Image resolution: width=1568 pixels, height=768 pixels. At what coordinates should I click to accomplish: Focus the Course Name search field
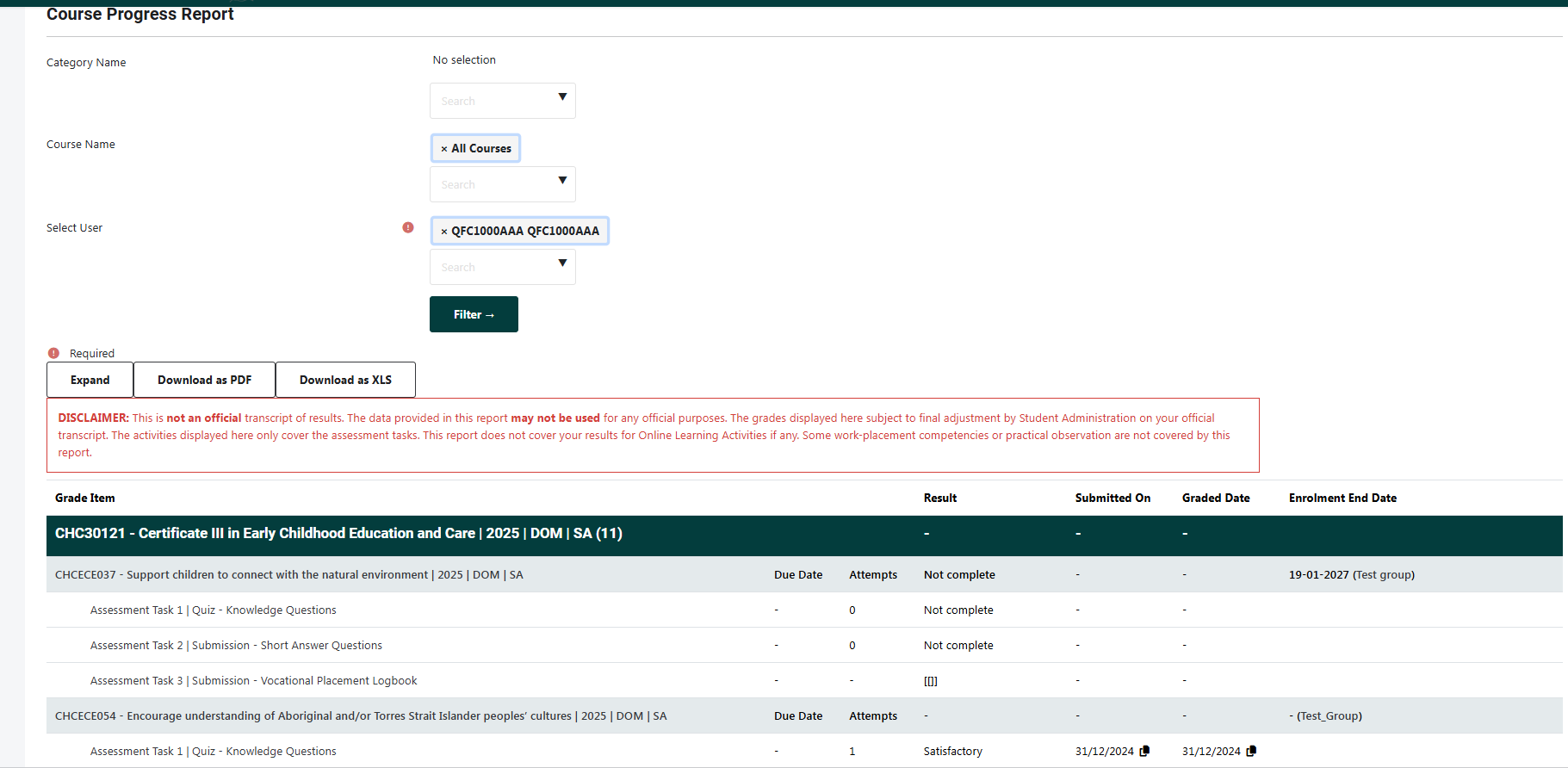(x=491, y=185)
